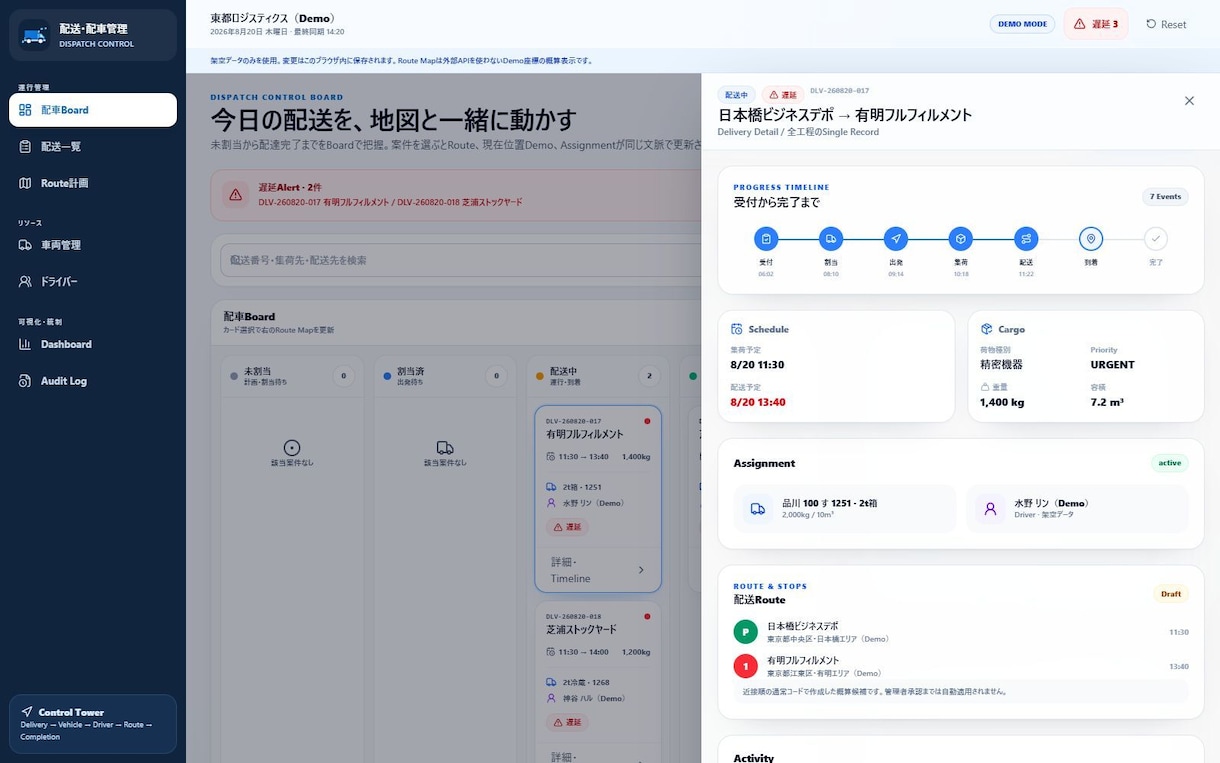Viewport: 1220px width, 763px height.
Task: Click the 配送 timeline step icon
Action: tap(1026, 239)
